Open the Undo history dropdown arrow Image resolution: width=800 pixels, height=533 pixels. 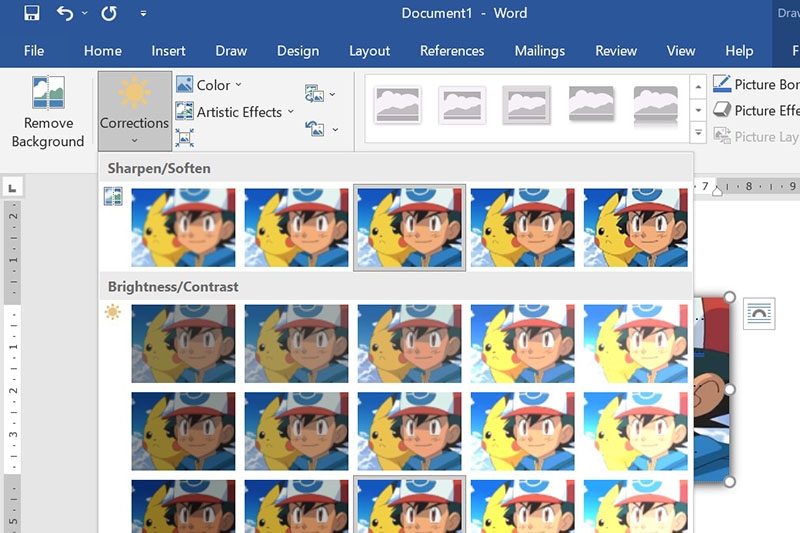[85, 13]
